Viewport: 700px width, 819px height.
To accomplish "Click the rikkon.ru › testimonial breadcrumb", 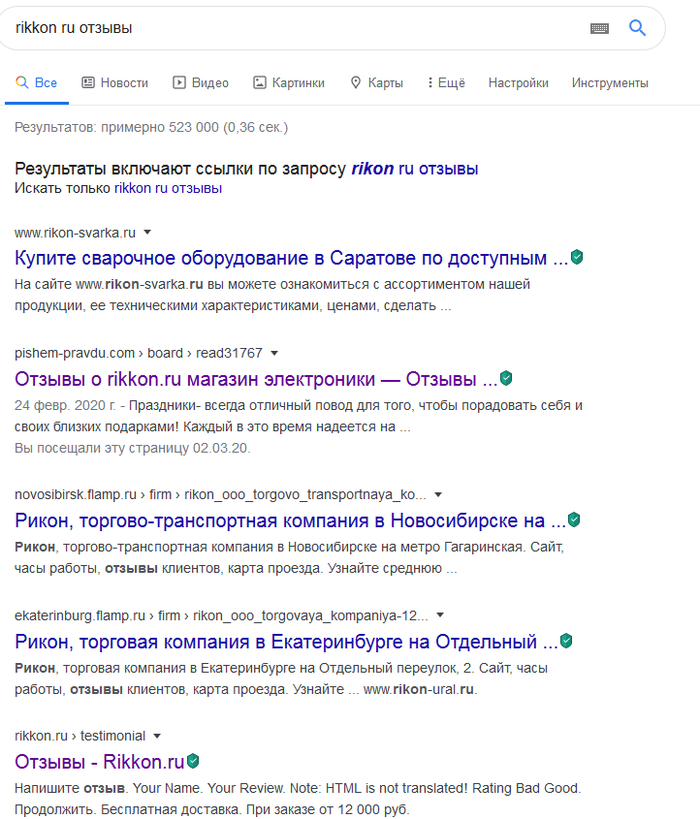I will coord(80,736).
